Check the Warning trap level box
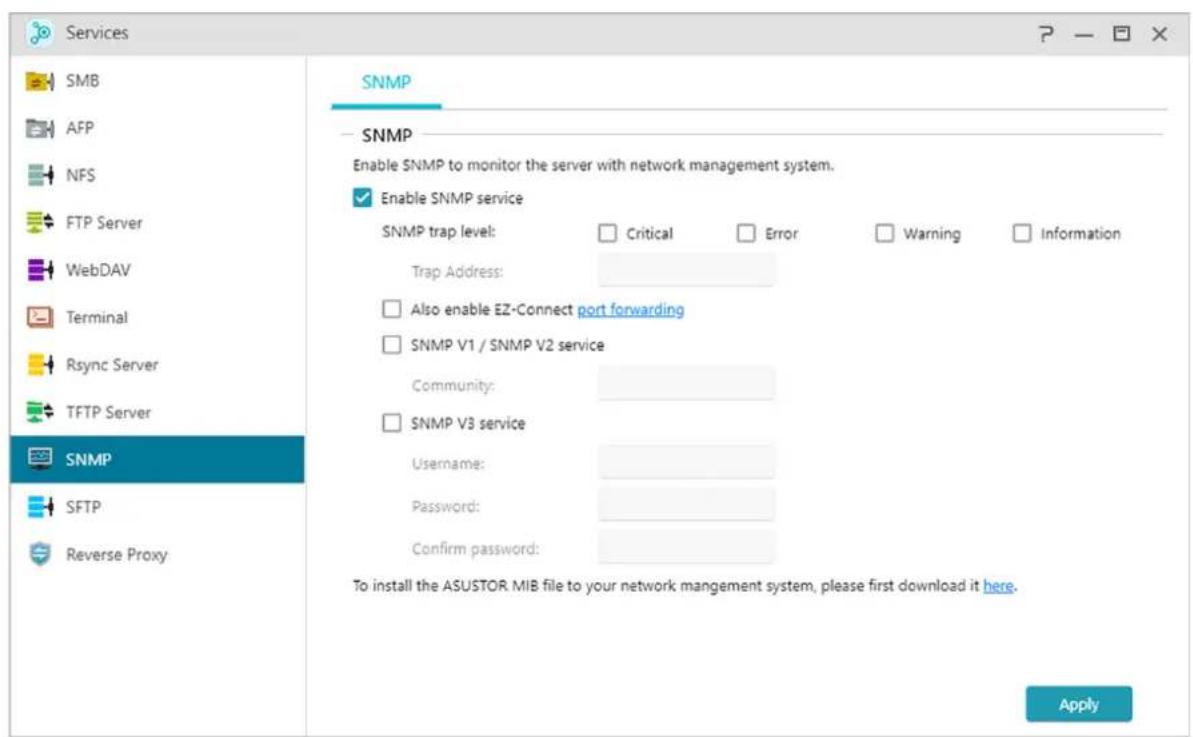Viewport: 1193px width, 737px height. point(884,233)
